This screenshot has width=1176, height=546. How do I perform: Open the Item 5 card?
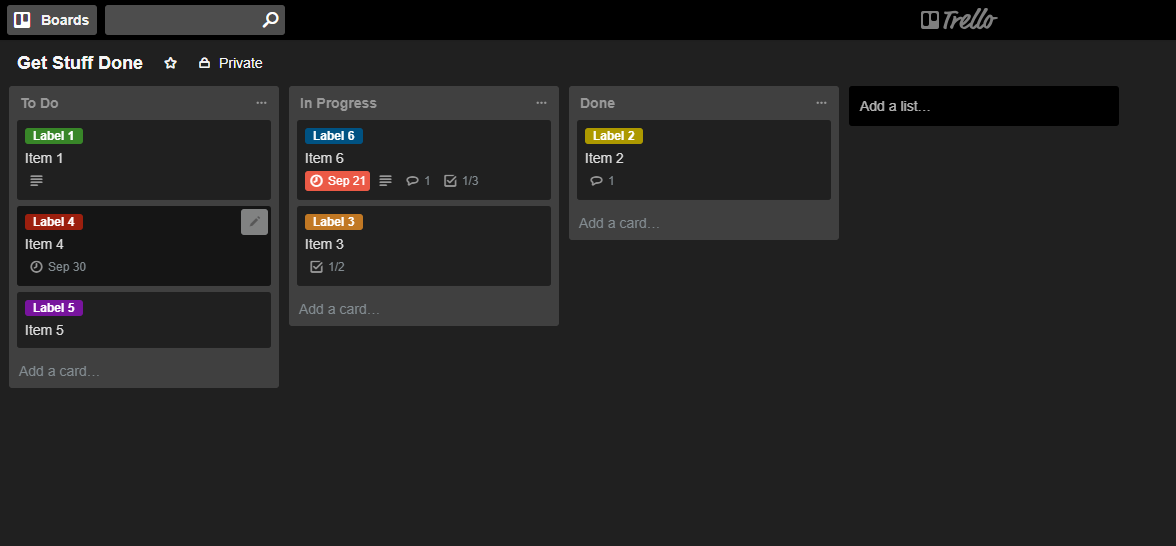(144, 320)
